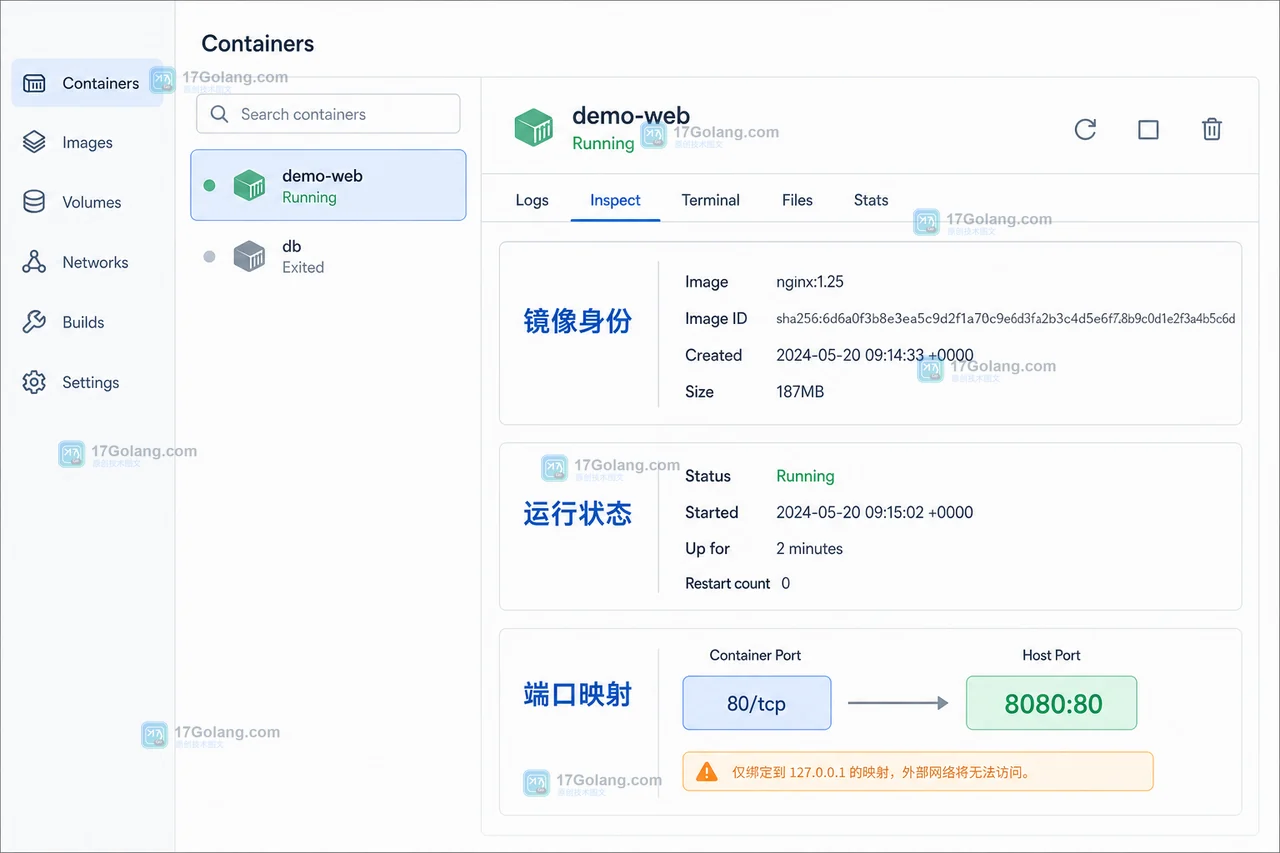1280x853 pixels.
Task: Click the Host Port label
Action: [x=1051, y=655]
